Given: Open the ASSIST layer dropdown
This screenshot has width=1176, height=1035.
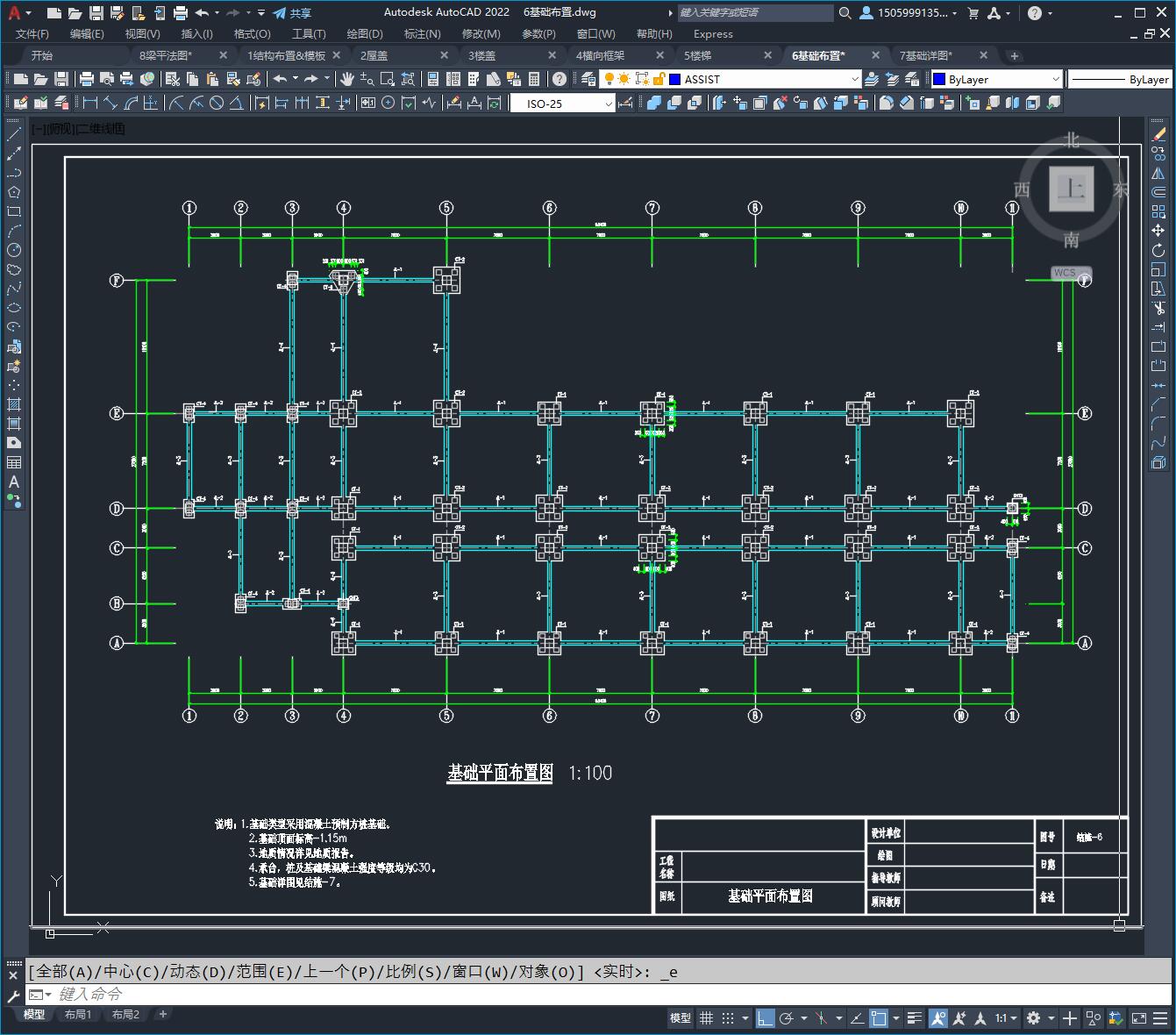Looking at the screenshot, I should (x=855, y=79).
